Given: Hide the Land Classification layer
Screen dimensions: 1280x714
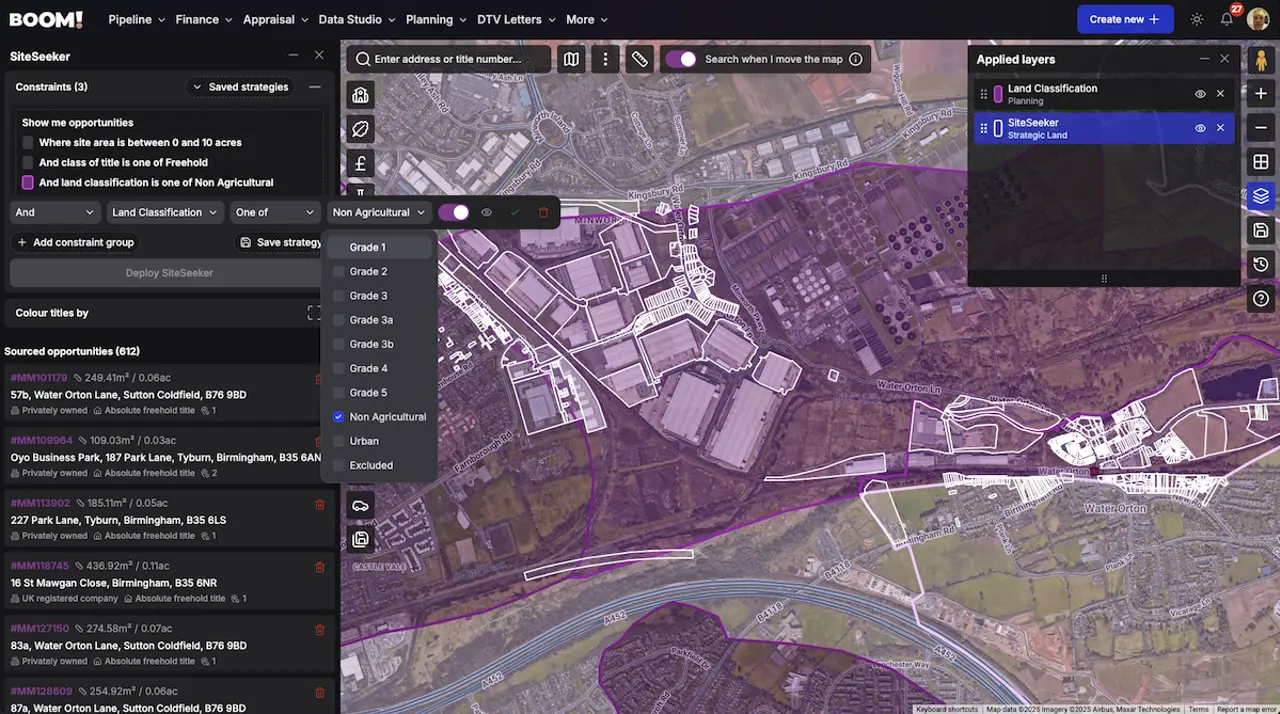Looking at the screenshot, I should 1200,94.
